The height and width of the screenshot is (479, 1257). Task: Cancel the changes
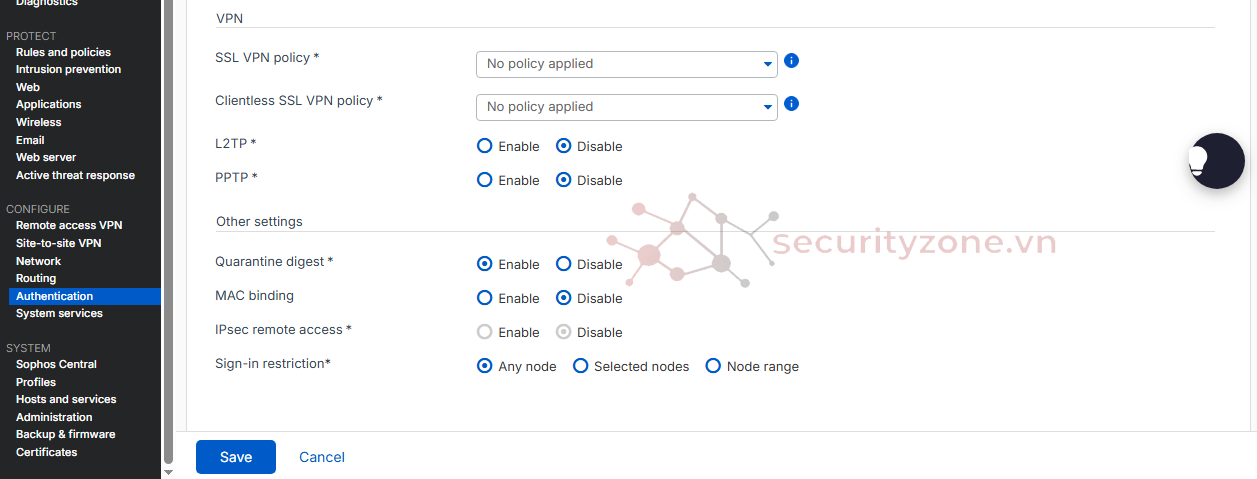[322, 457]
